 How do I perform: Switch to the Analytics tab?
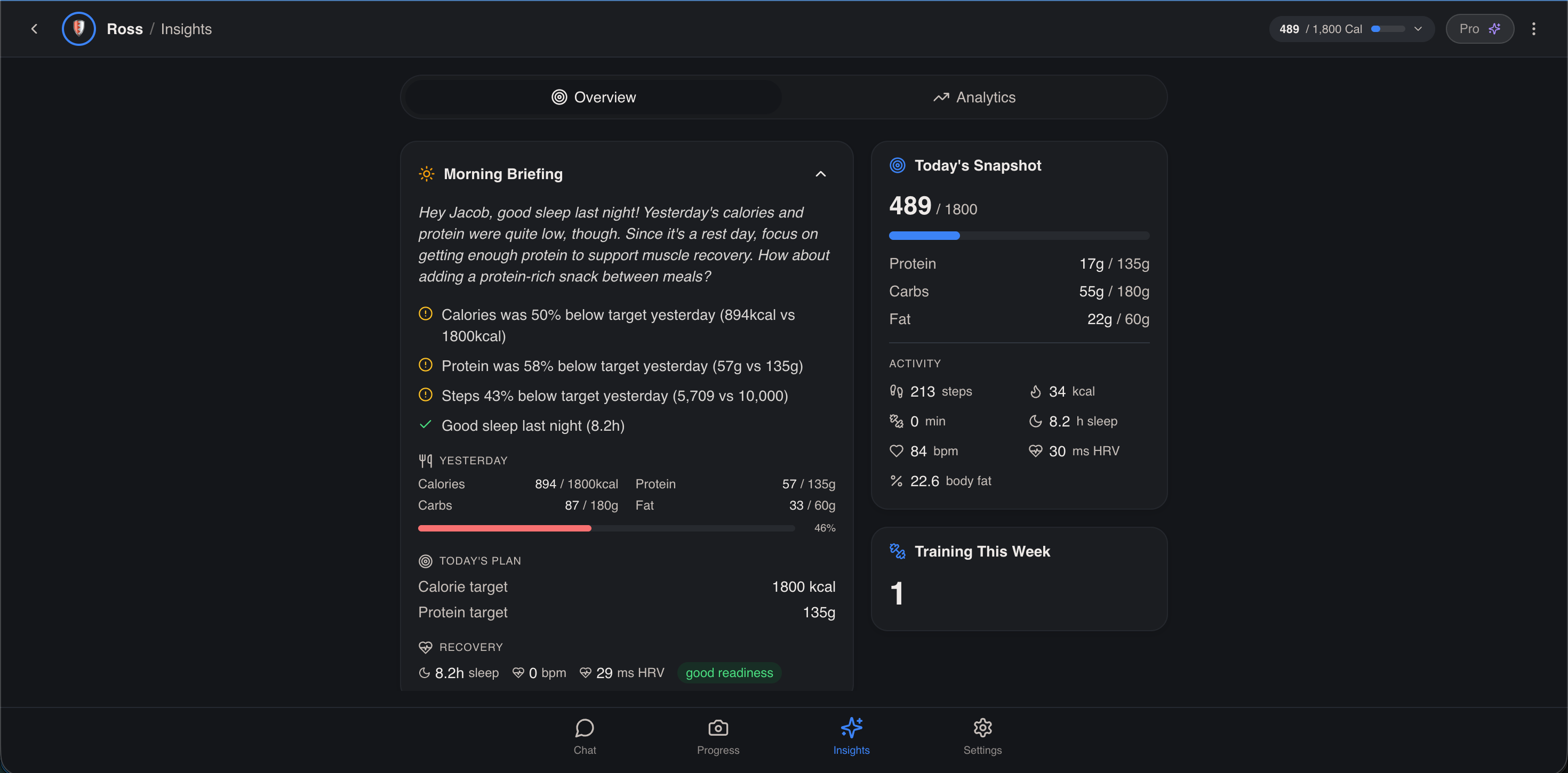(974, 97)
